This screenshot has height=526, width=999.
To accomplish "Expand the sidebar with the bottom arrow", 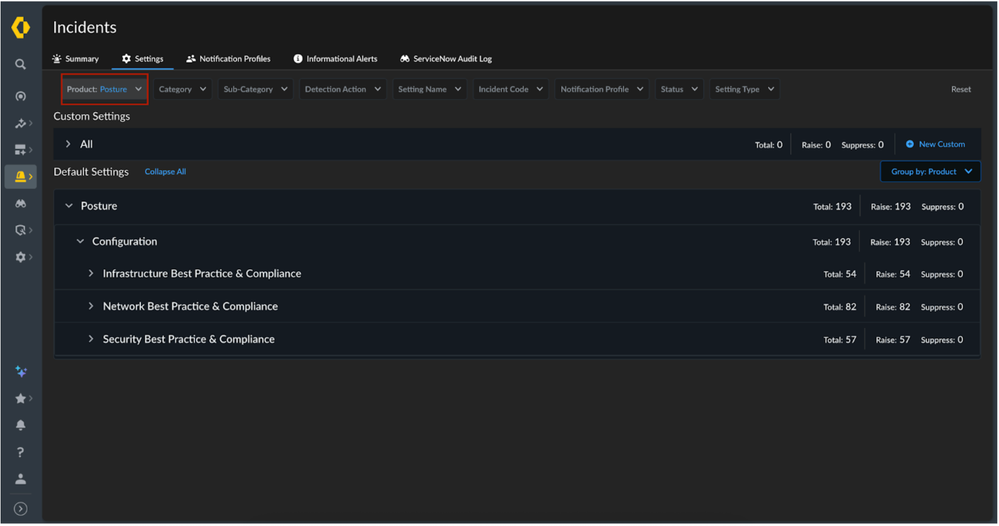I will (x=20, y=509).
